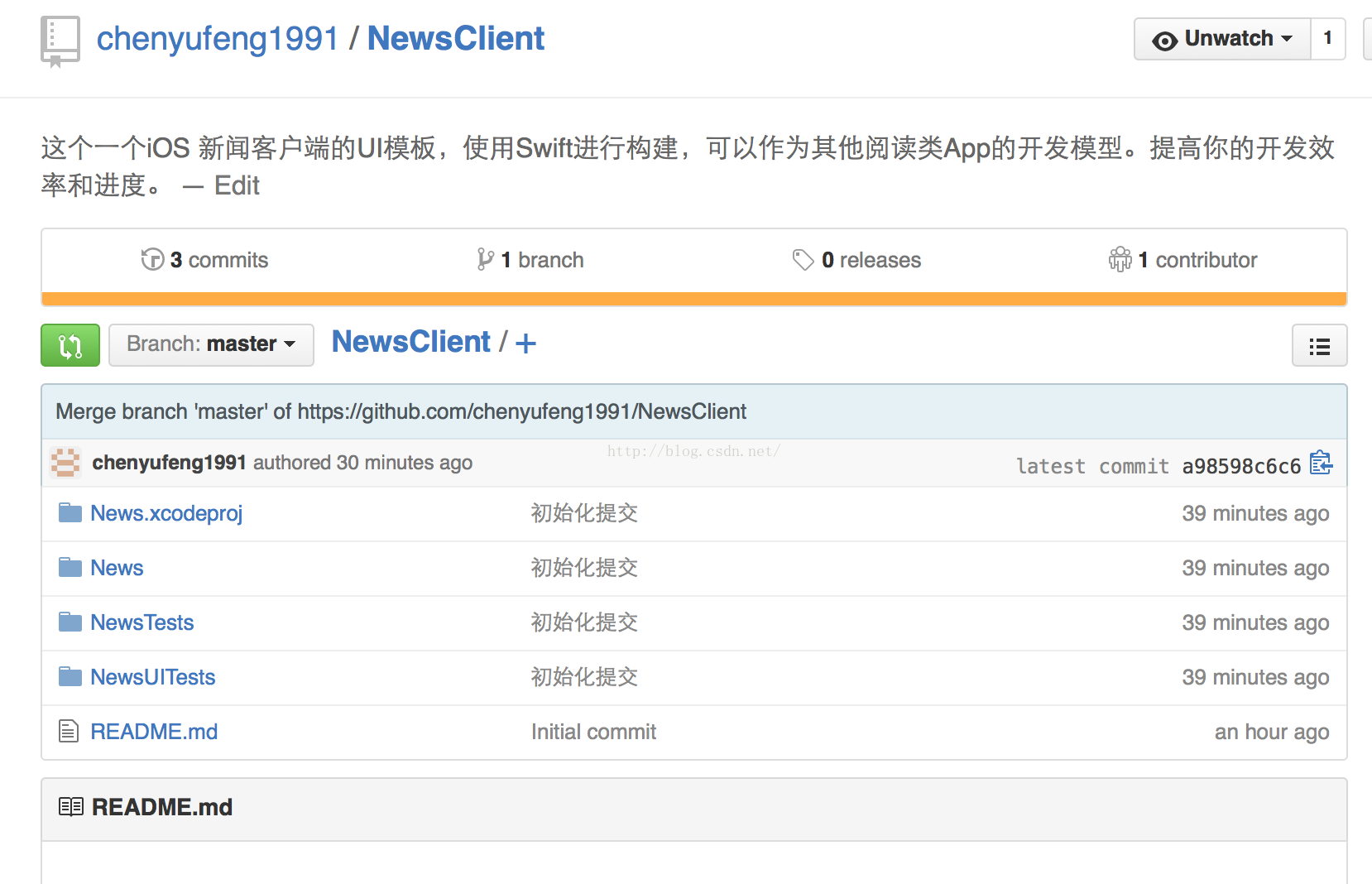The image size is (1372, 884).
Task: Click the README.md panel heading
Action: point(162,807)
